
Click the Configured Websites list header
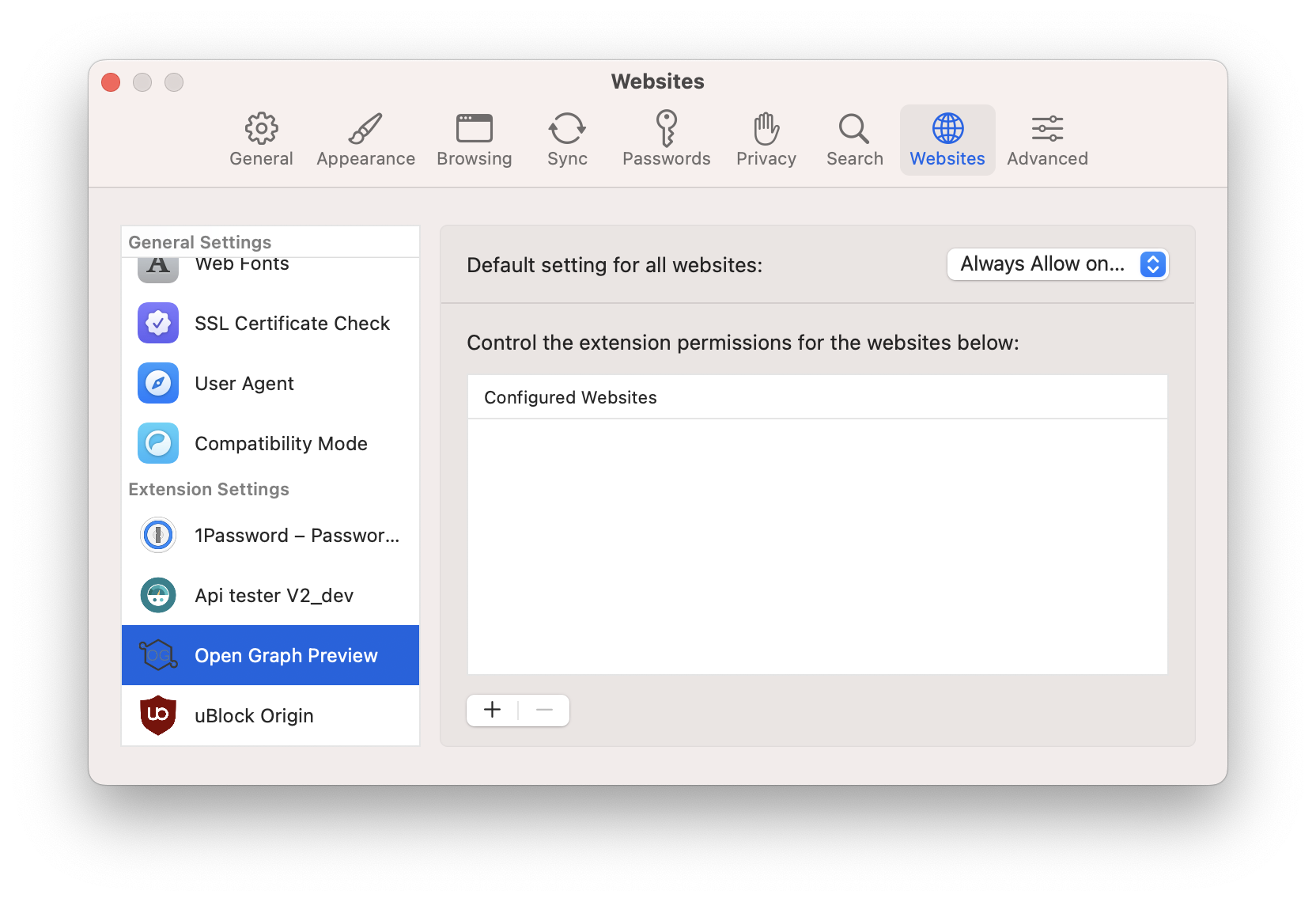(x=817, y=397)
